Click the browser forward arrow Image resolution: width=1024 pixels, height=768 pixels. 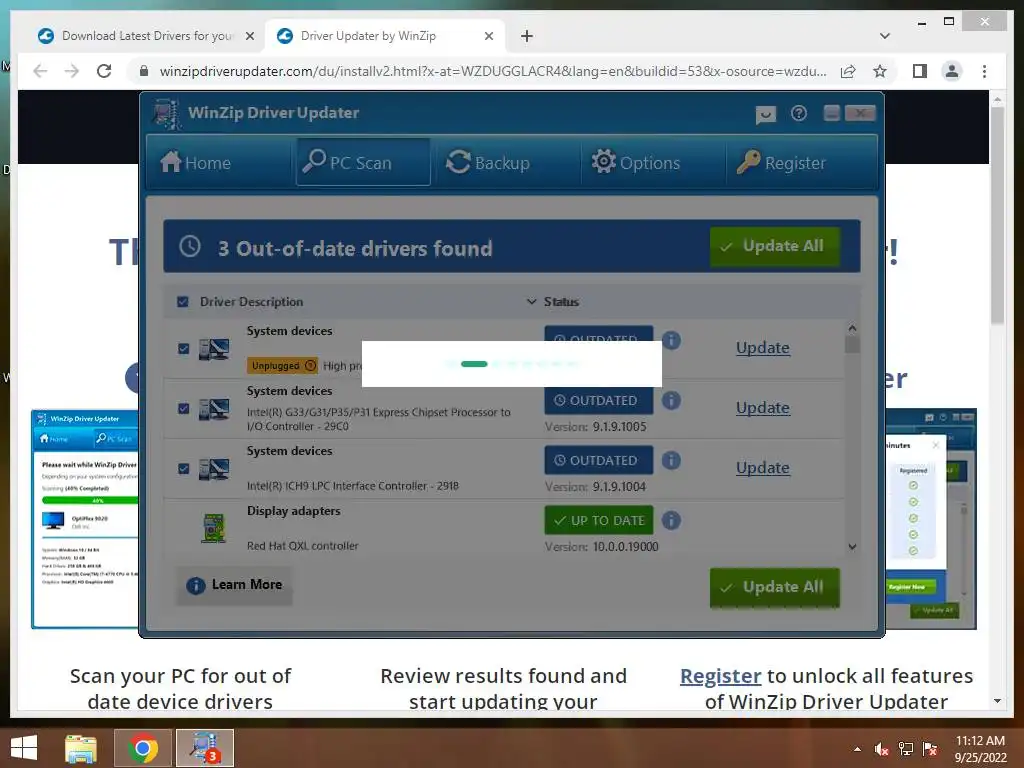click(72, 71)
